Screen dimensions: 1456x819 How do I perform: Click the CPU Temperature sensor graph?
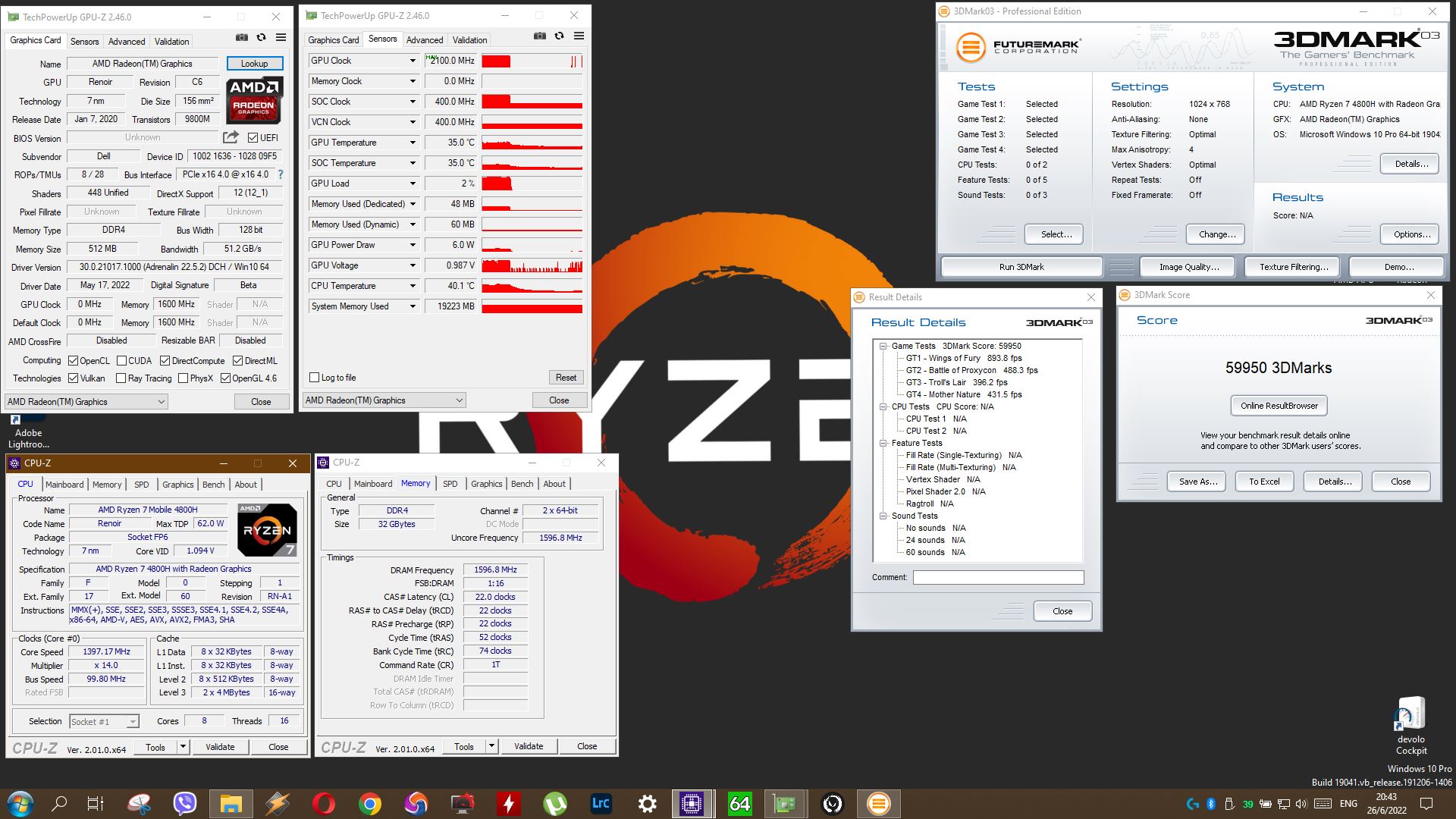pyautogui.click(x=532, y=286)
